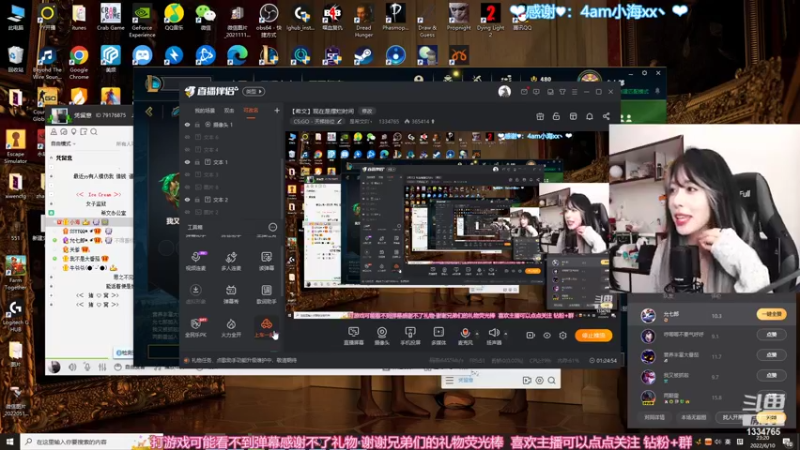Click the search icon in small bottom window

[x=552, y=380]
